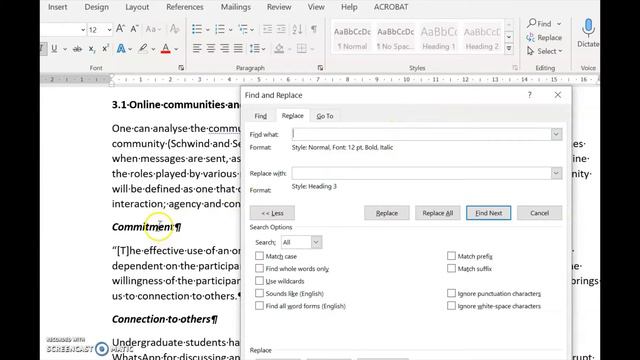640x360 pixels.
Task: Click the Sort A-Z icon
Action: coord(297,29)
